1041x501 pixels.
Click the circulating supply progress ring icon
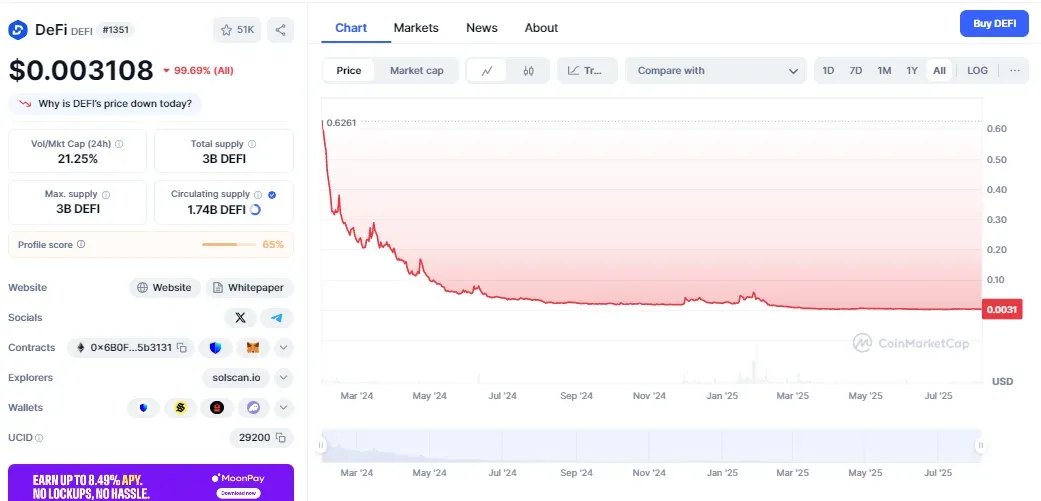click(255, 210)
